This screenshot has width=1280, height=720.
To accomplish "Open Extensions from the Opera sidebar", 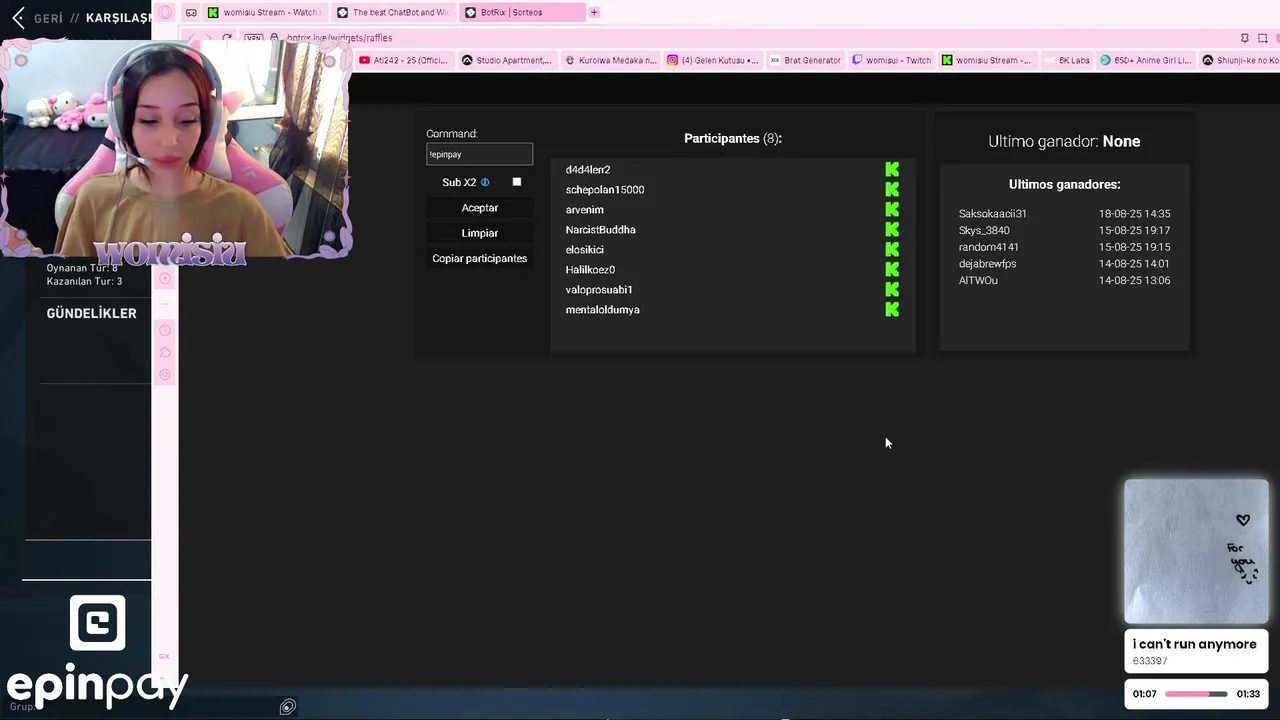I will [165, 352].
